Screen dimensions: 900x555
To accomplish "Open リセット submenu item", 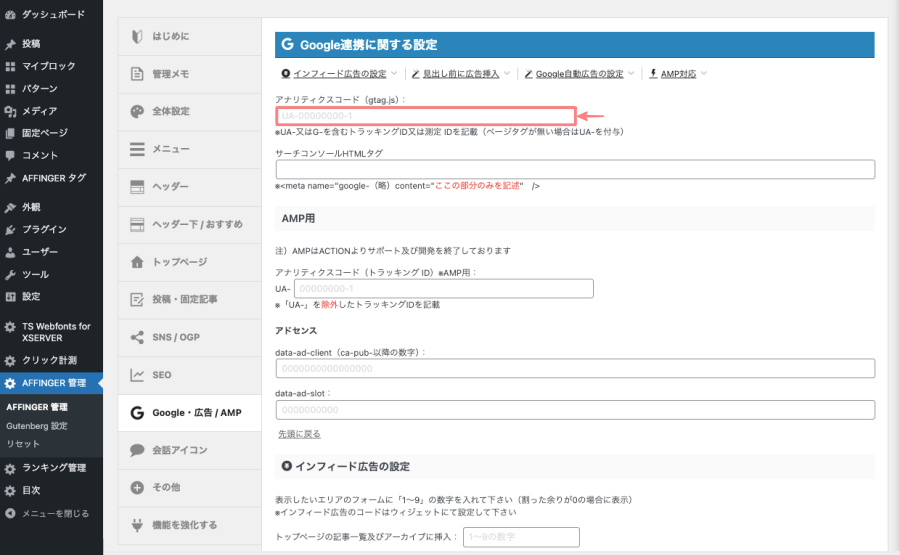I will [23, 444].
